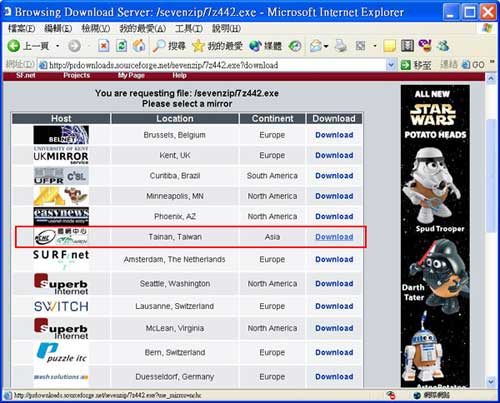Click the yellow note toolbar icon

389,46
